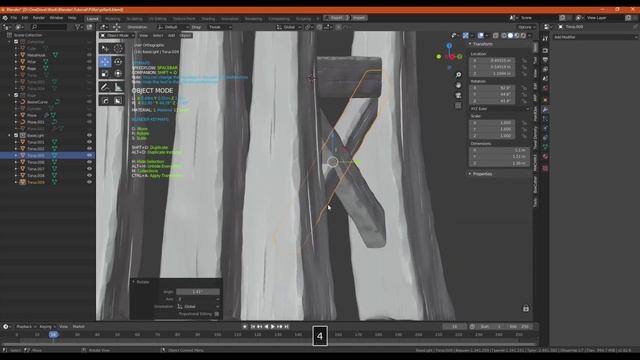Viewport: 640px width, 360px height.
Task: Hide Torus.007 using its eye icon
Action: point(89,169)
